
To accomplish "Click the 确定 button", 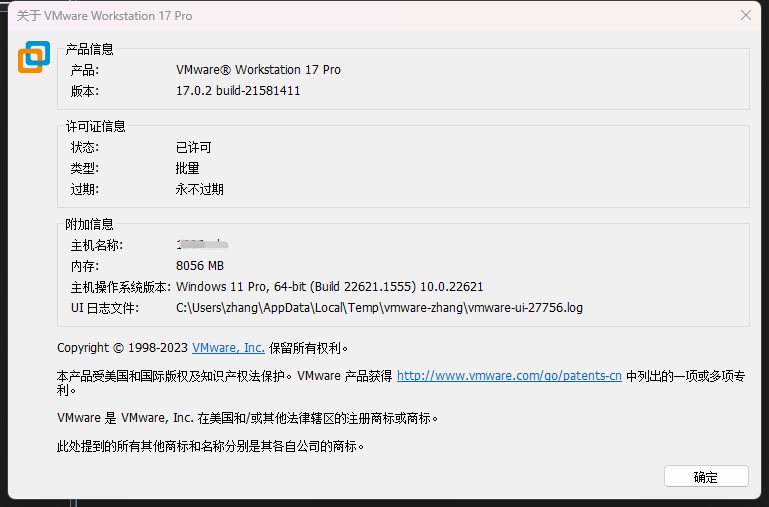I will (x=706, y=476).
